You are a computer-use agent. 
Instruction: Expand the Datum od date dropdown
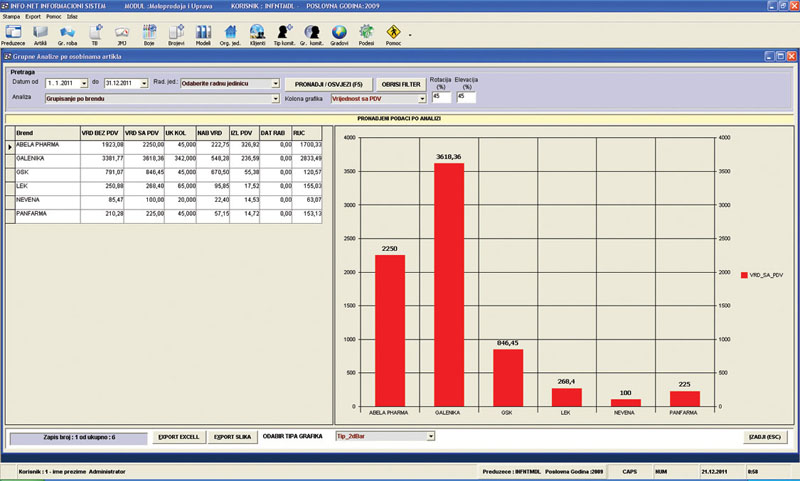(84, 83)
